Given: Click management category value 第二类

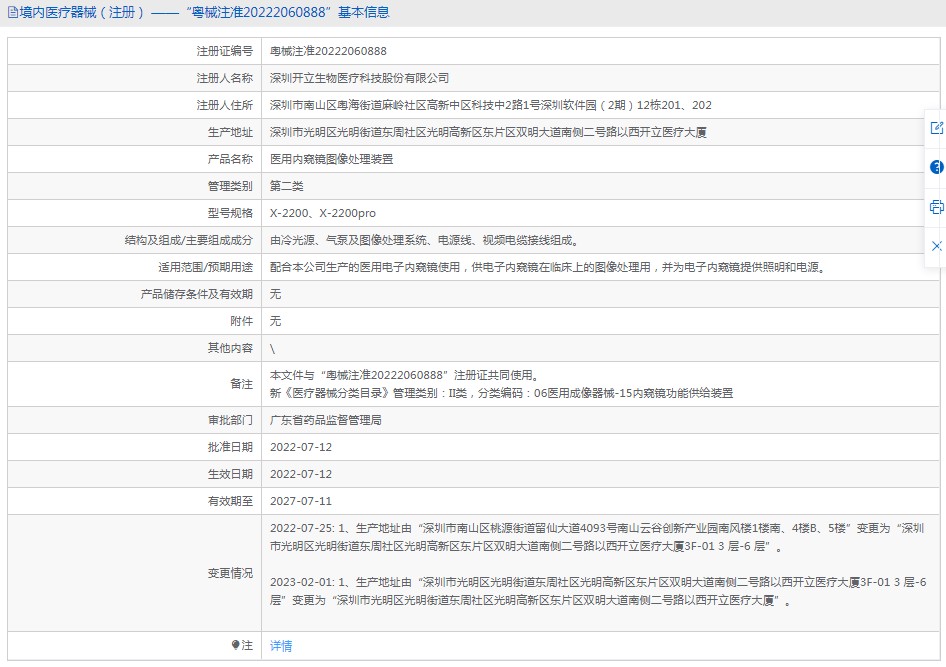Looking at the screenshot, I should [x=287, y=186].
